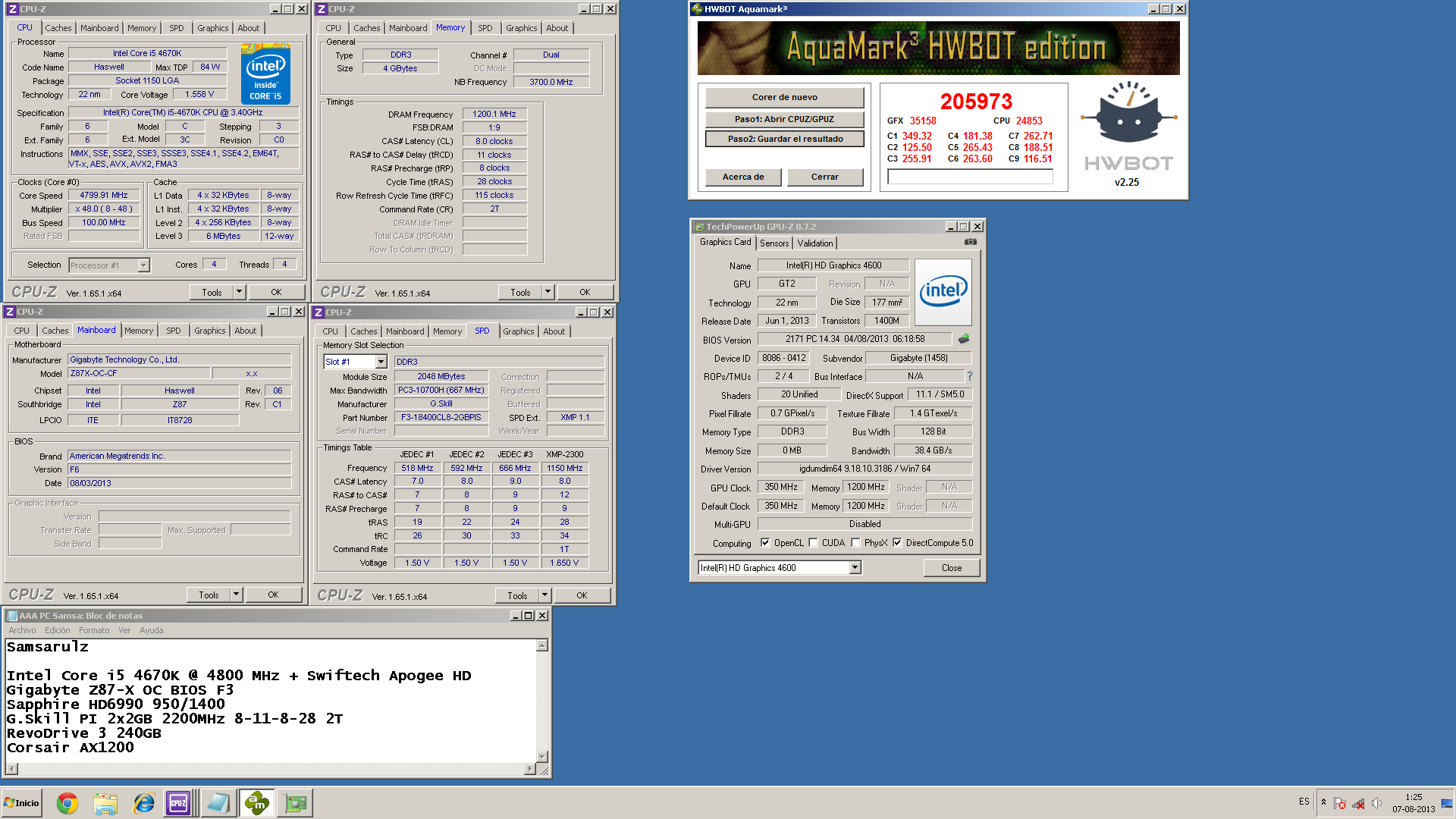Click the ES language indicator
The height and width of the screenshot is (819, 1456).
click(x=1304, y=802)
